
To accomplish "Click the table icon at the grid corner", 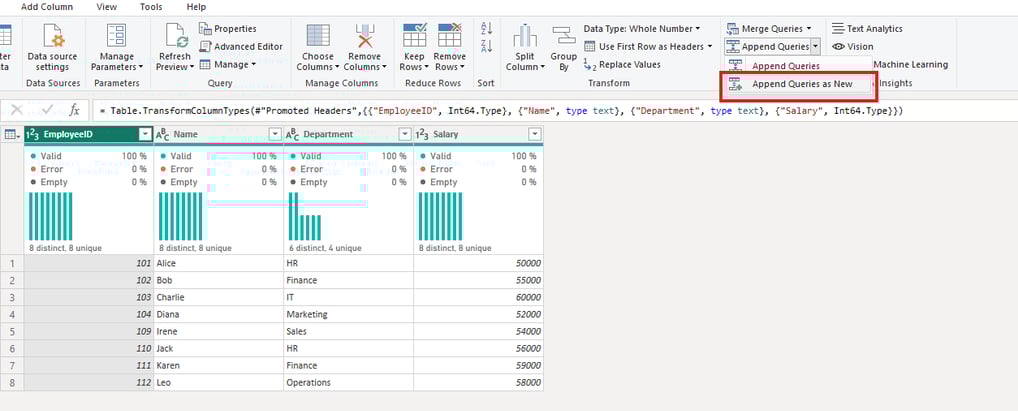I will (11, 134).
